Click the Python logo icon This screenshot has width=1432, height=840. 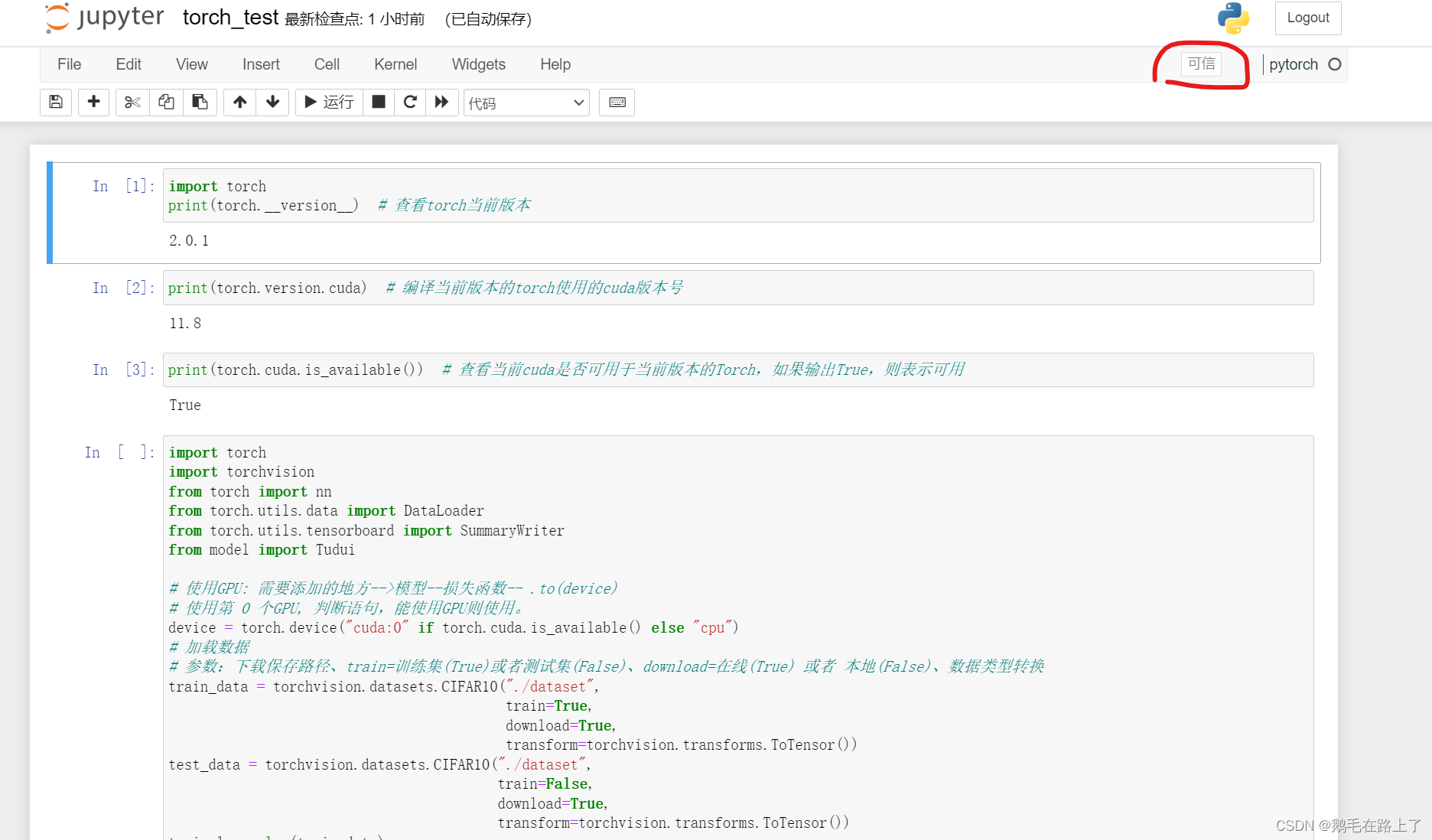[1233, 18]
